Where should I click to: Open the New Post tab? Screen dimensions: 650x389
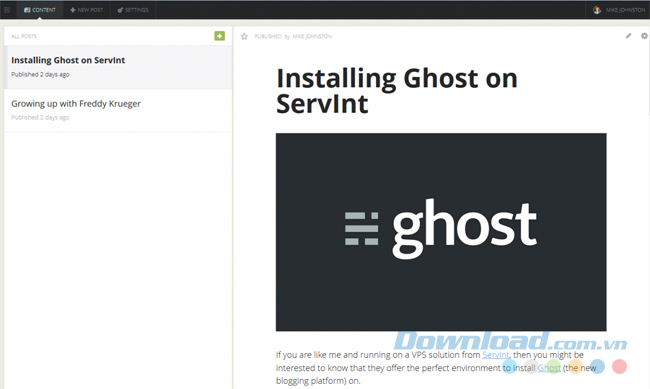tap(87, 10)
